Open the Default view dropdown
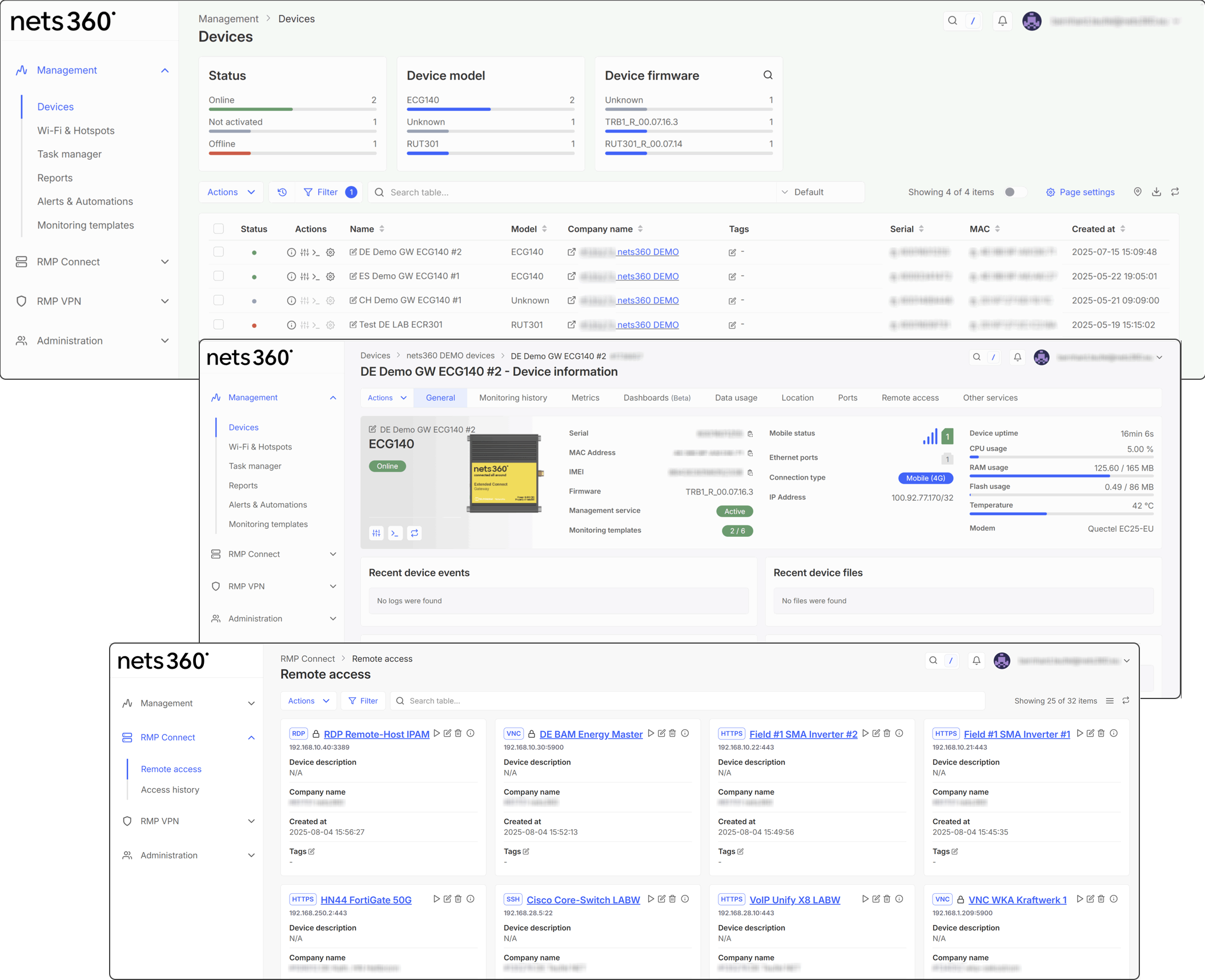The height and width of the screenshot is (980, 1205). (x=820, y=192)
